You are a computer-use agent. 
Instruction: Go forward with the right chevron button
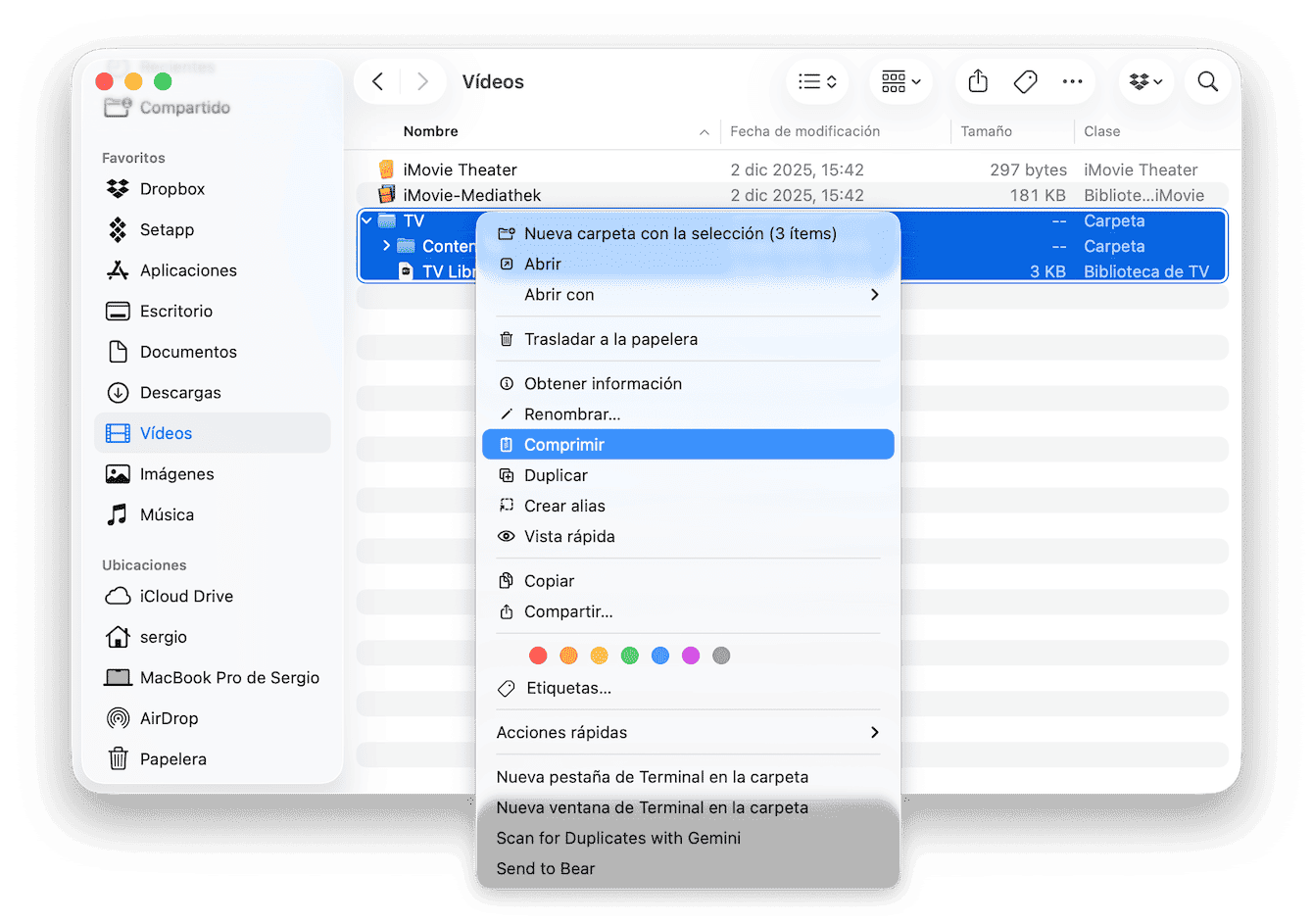(422, 81)
